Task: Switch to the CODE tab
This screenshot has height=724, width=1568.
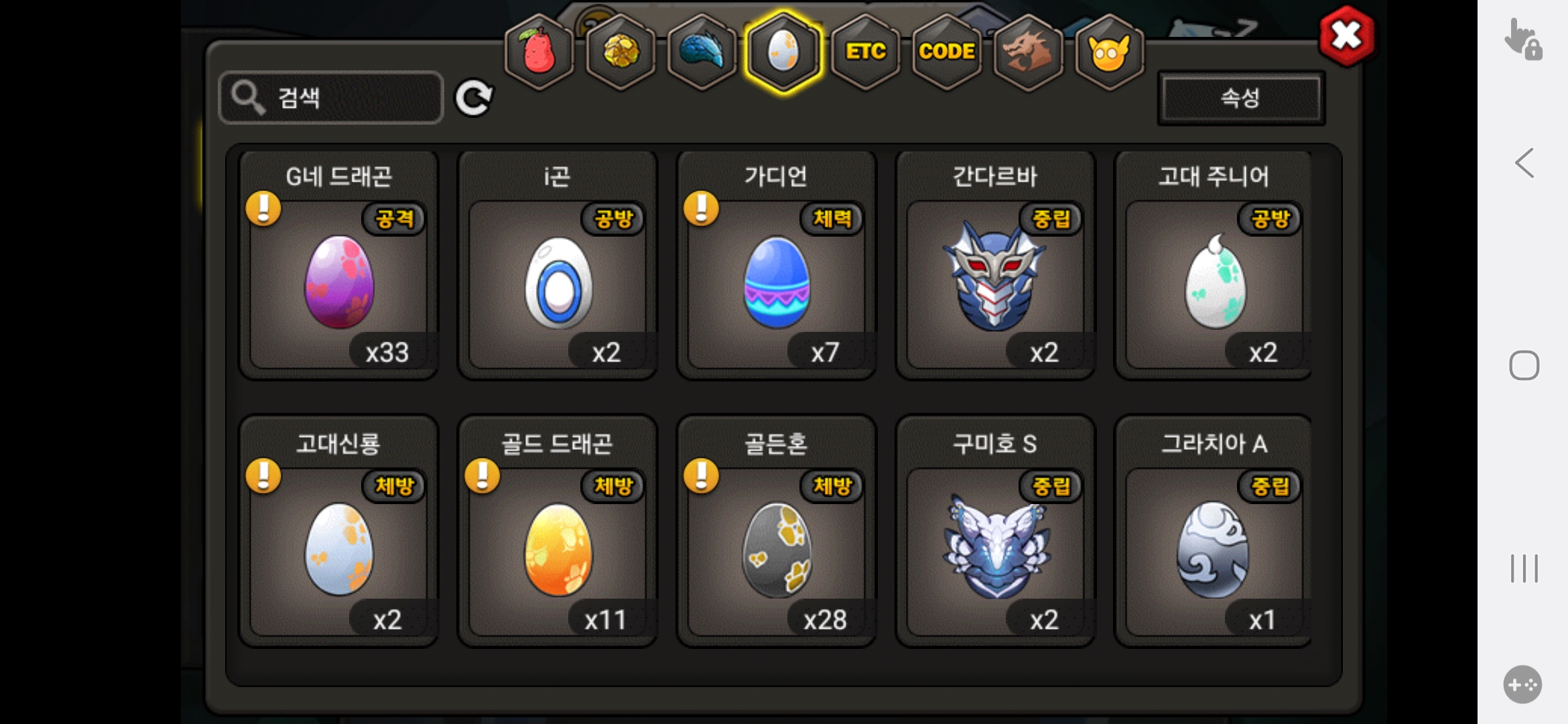Action: (946, 52)
